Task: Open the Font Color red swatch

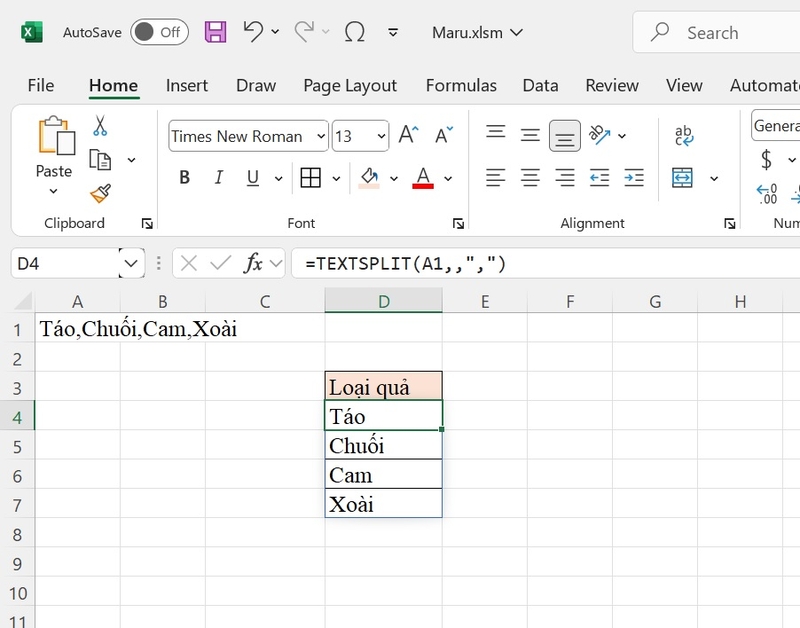Action: click(423, 178)
